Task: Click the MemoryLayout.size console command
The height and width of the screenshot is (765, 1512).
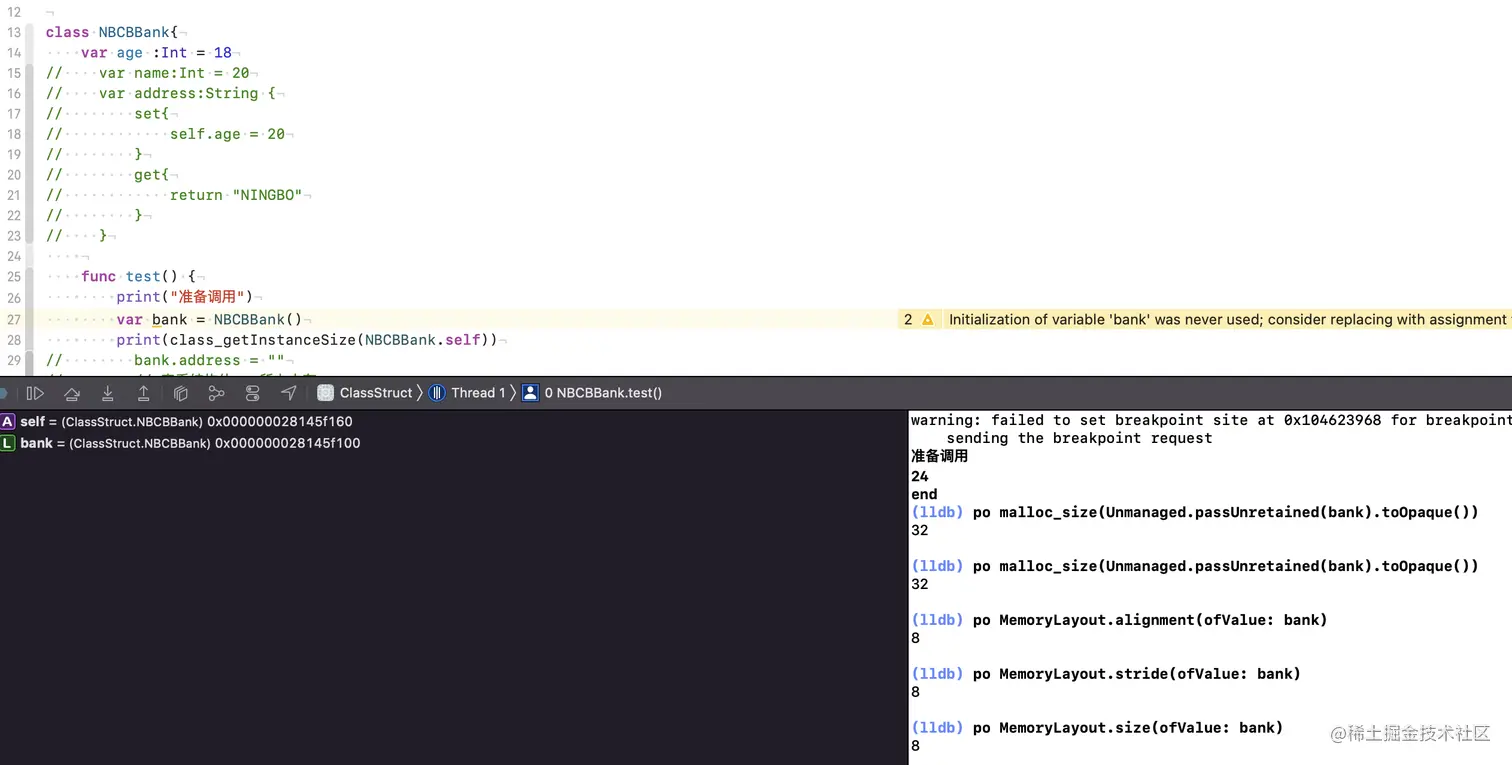Action: click(1097, 728)
